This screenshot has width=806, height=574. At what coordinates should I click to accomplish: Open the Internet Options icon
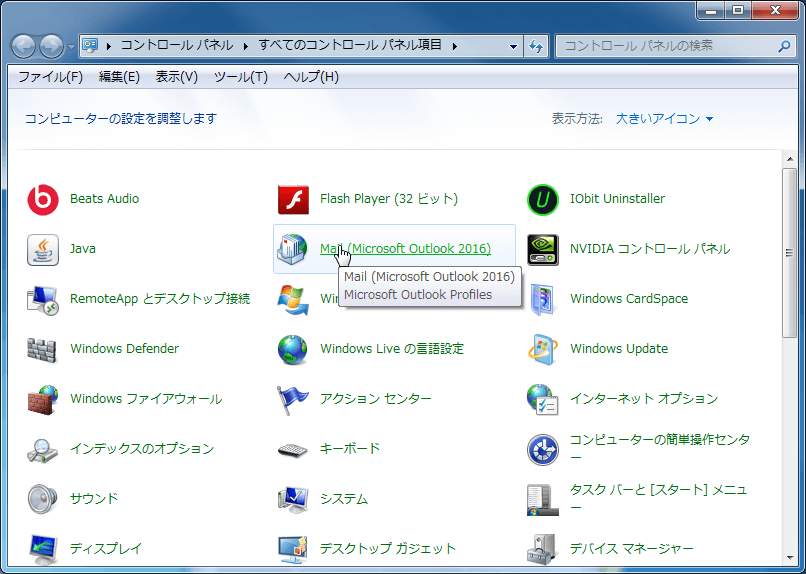543,399
